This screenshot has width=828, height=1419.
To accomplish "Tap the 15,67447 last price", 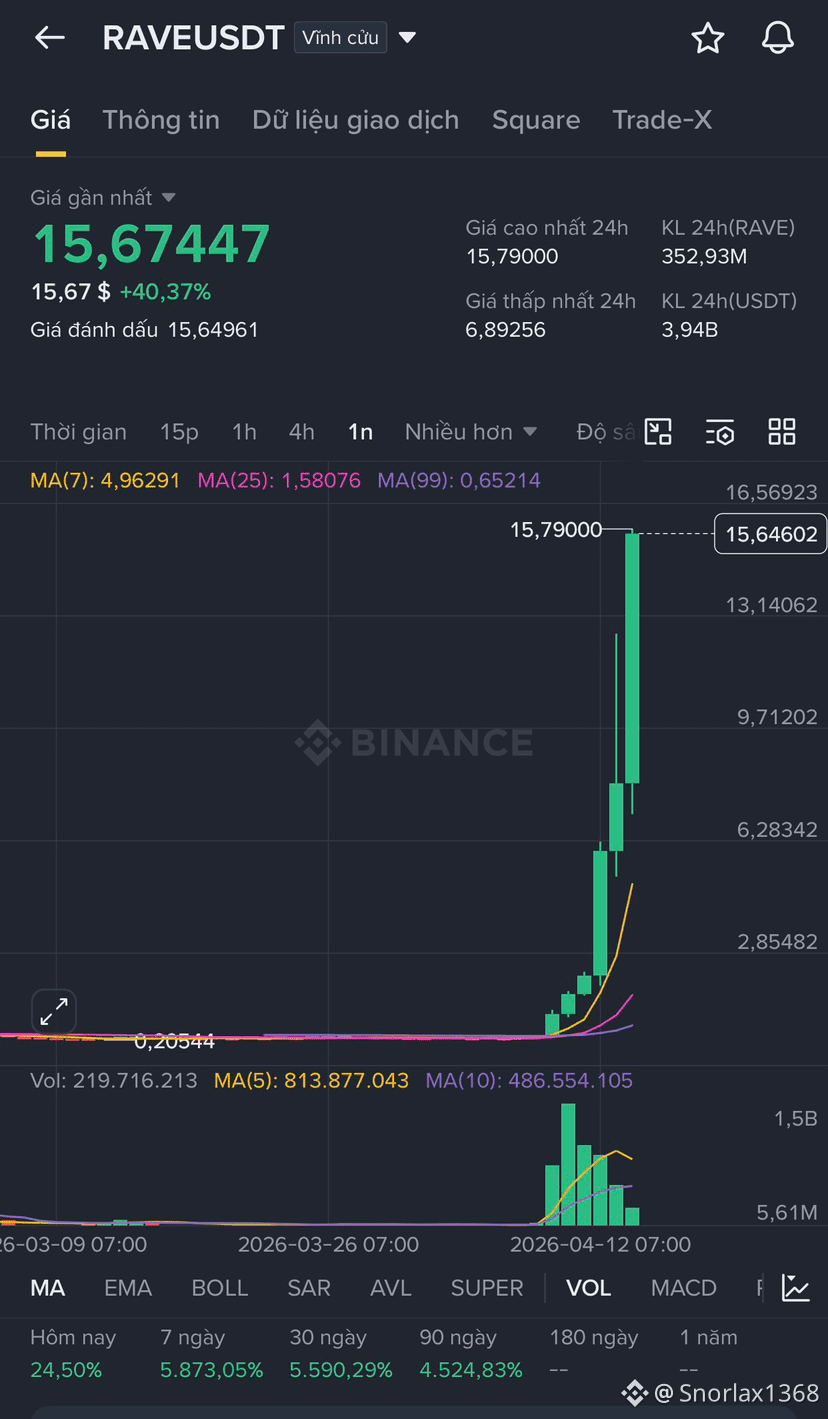I will tap(151, 243).
